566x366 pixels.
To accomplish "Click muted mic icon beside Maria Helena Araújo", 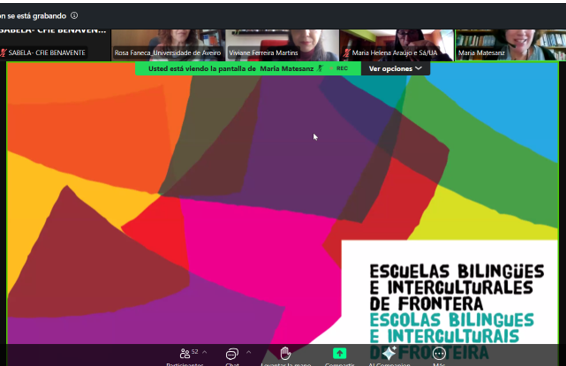I will click(x=347, y=53).
